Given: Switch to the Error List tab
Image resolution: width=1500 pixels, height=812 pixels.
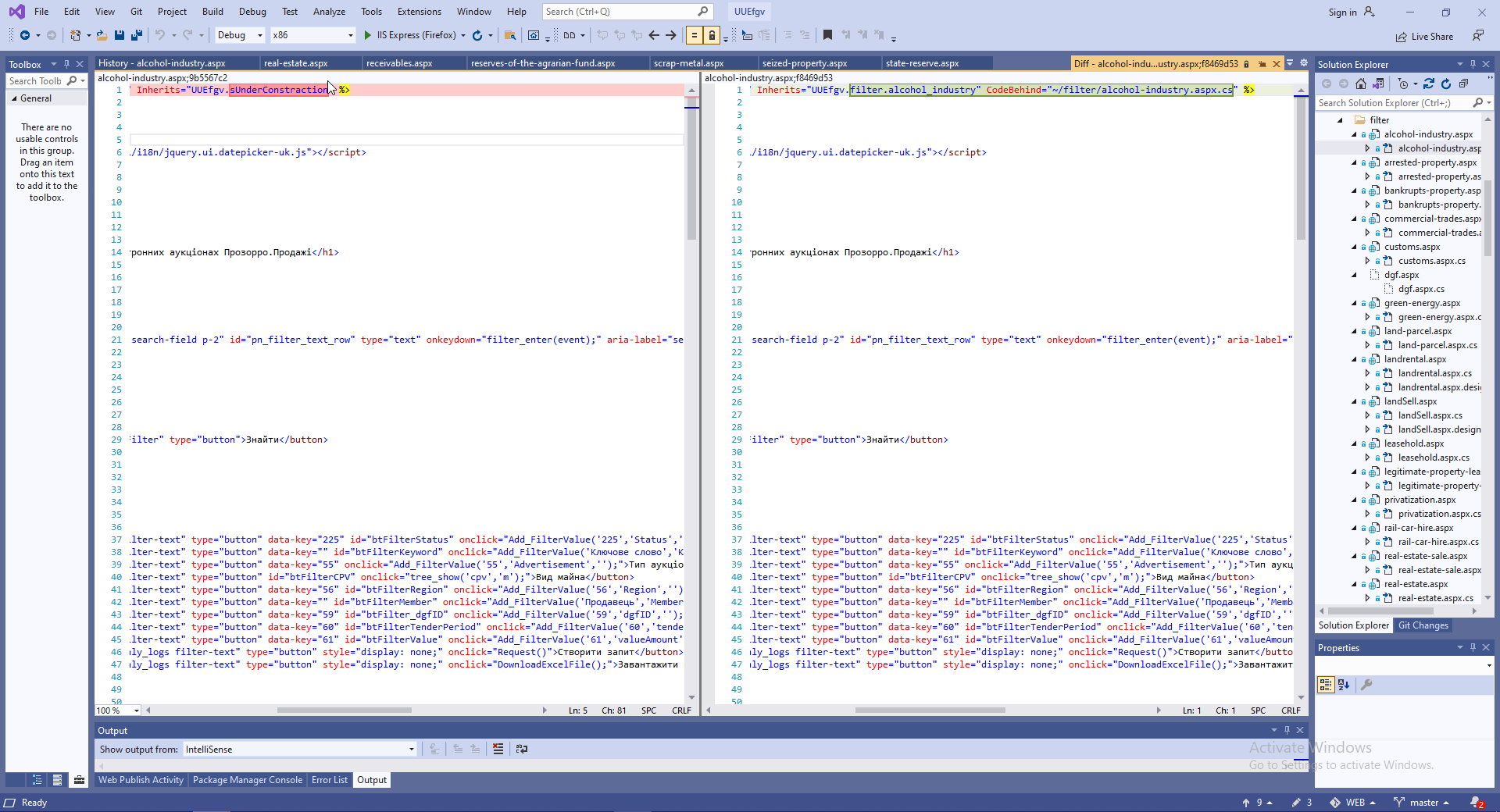Looking at the screenshot, I should coord(330,780).
